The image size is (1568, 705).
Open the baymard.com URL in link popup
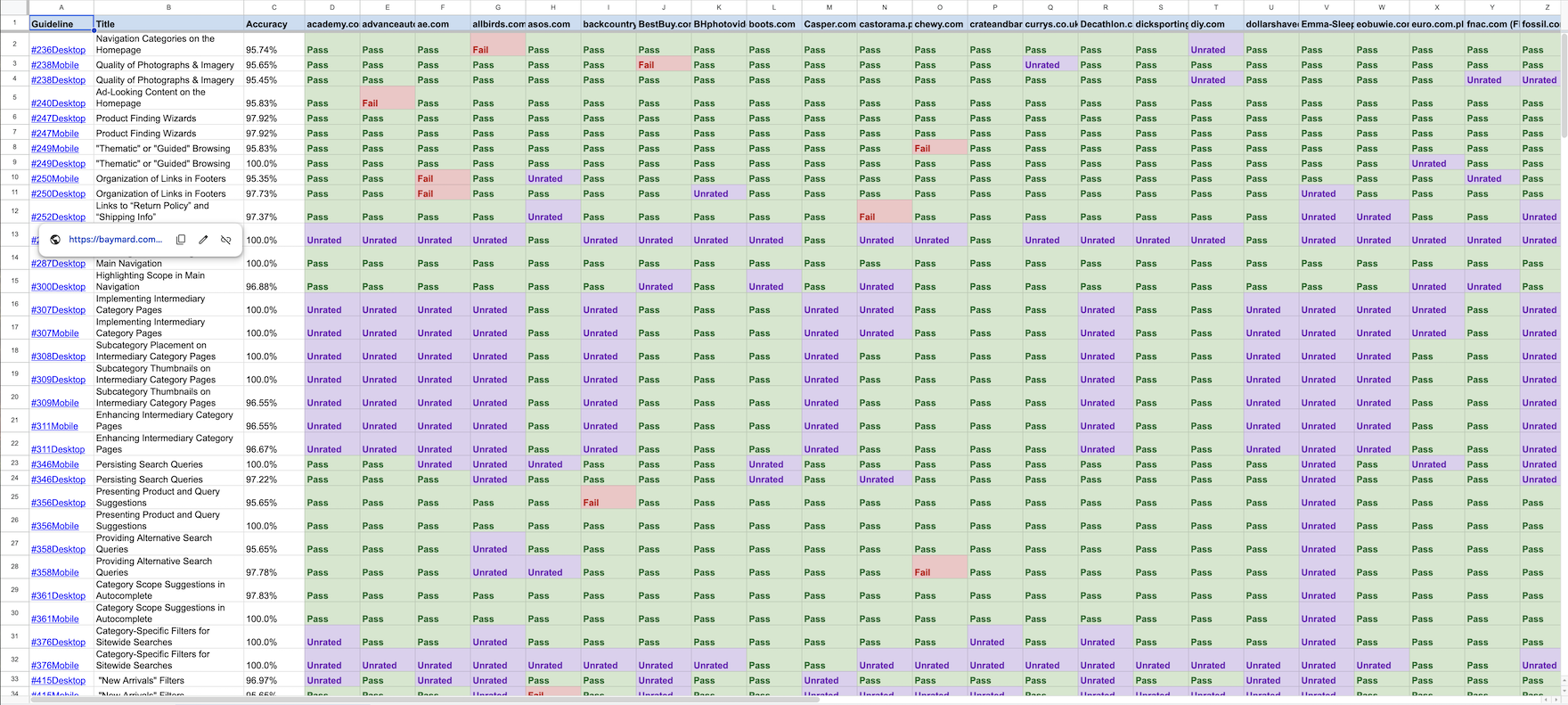pos(115,240)
